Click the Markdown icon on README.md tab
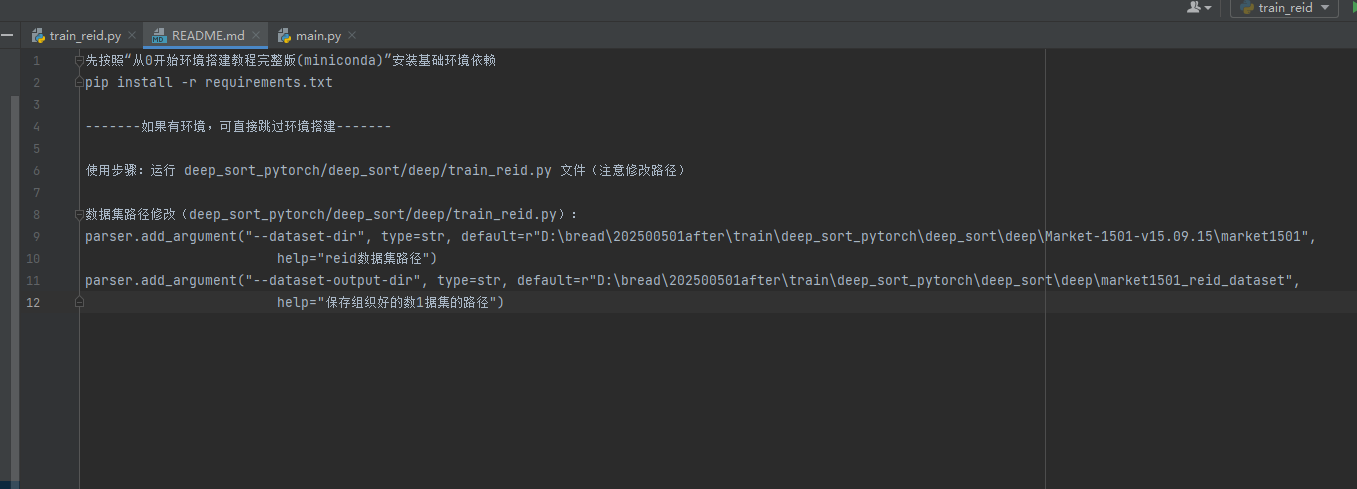1357x489 pixels. click(x=159, y=36)
